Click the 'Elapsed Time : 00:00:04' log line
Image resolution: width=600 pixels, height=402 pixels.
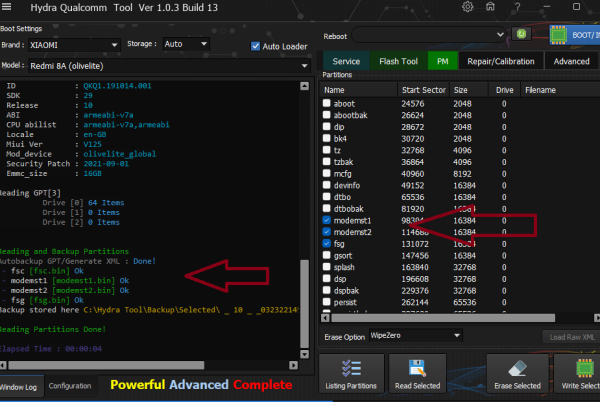[x=51, y=349]
